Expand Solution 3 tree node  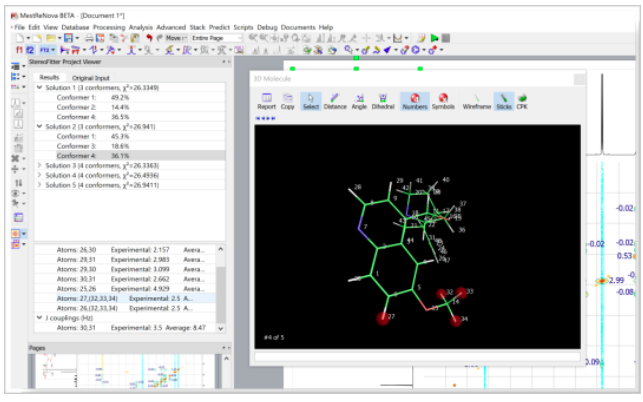[x=39, y=165]
